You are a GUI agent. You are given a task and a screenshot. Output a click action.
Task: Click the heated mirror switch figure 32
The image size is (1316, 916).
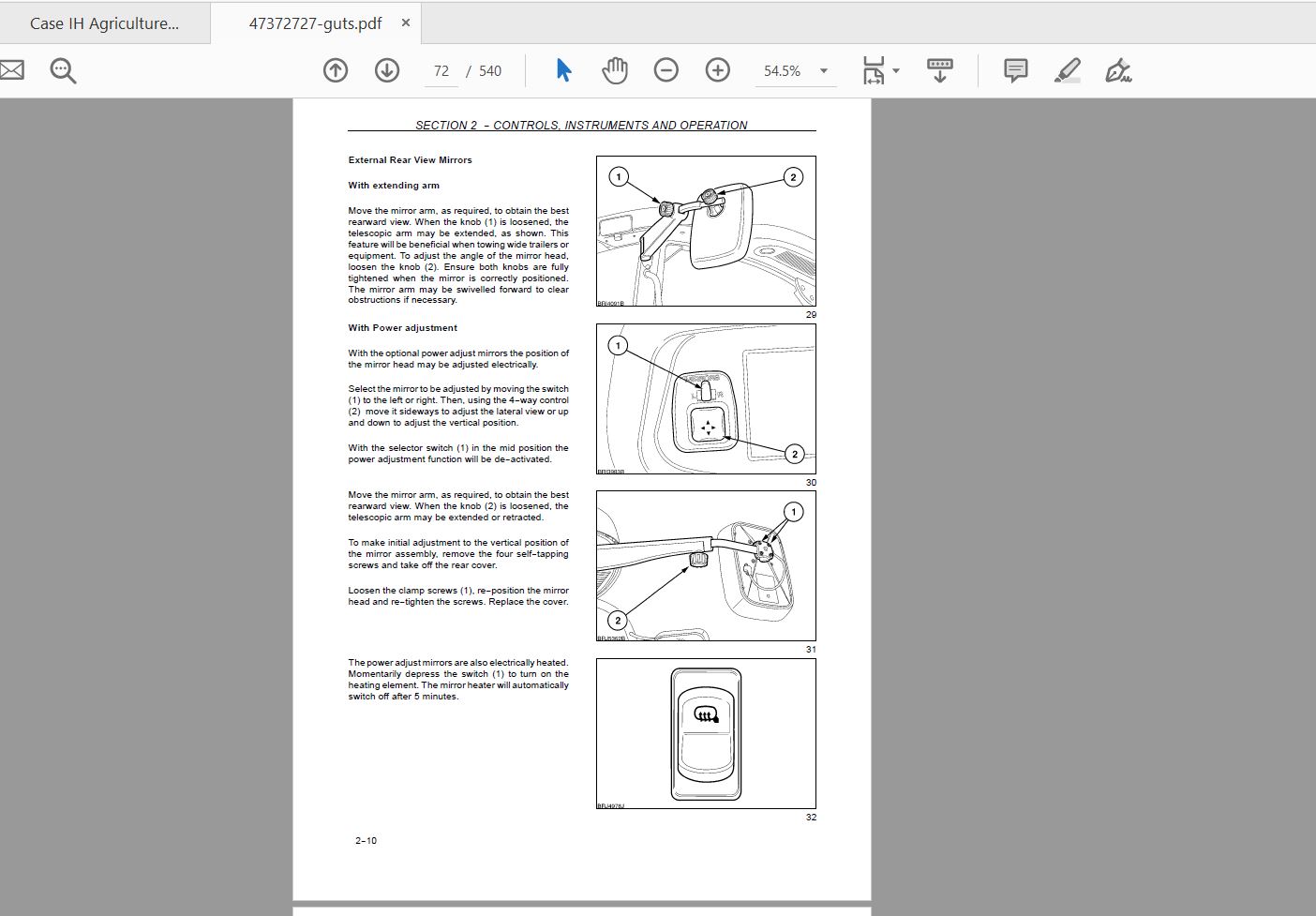point(706,733)
